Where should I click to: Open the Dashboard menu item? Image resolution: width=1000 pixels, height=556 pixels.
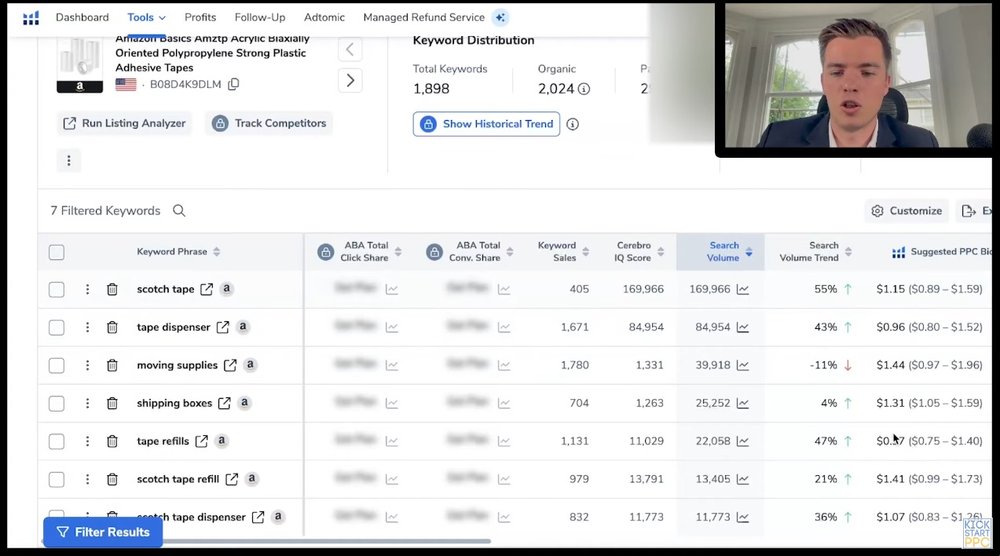coord(82,18)
